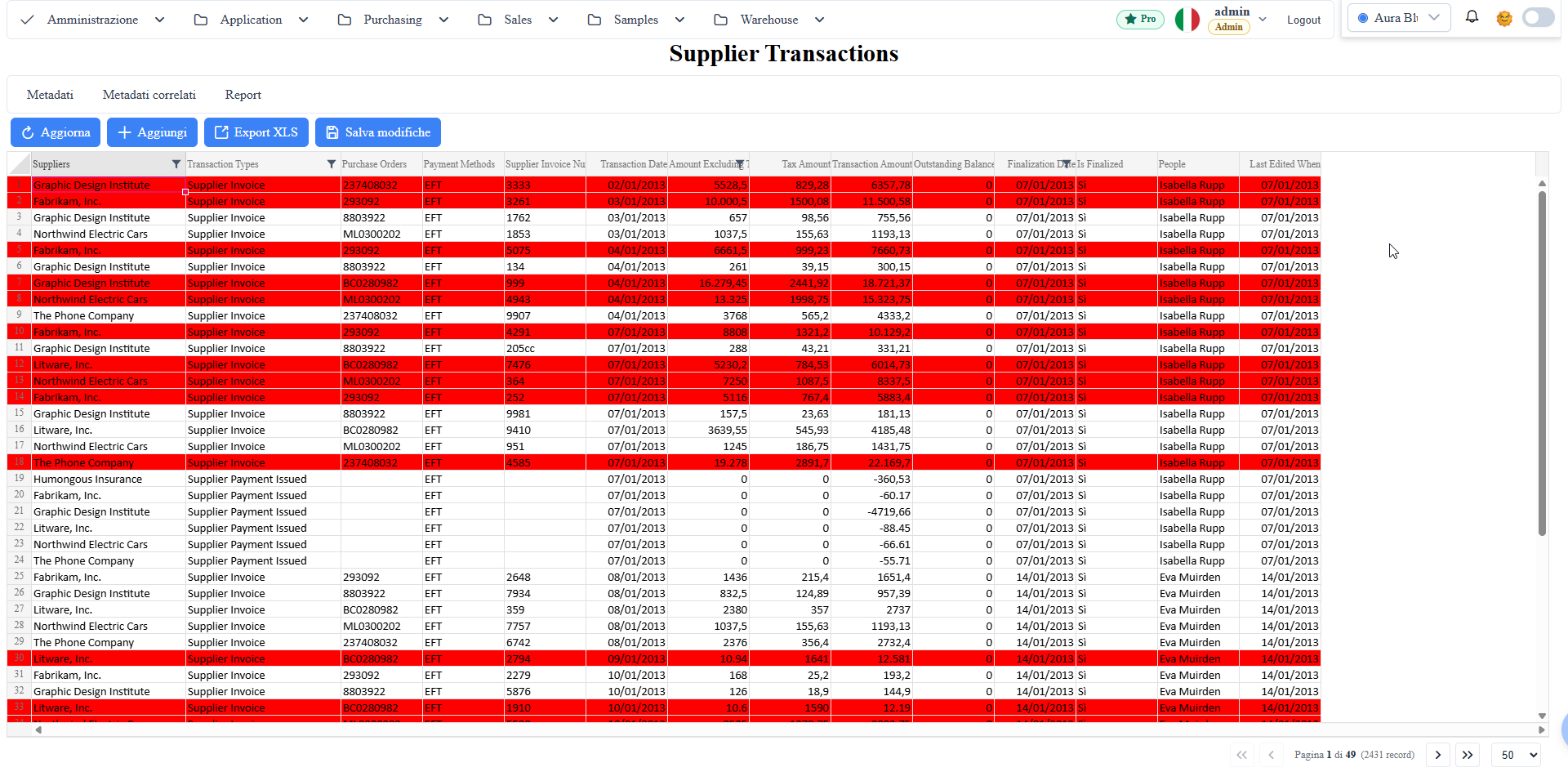Sort by Outstanding Balance column header
The width and height of the screenshot is (1568, 772).
(x=954, y=164)
